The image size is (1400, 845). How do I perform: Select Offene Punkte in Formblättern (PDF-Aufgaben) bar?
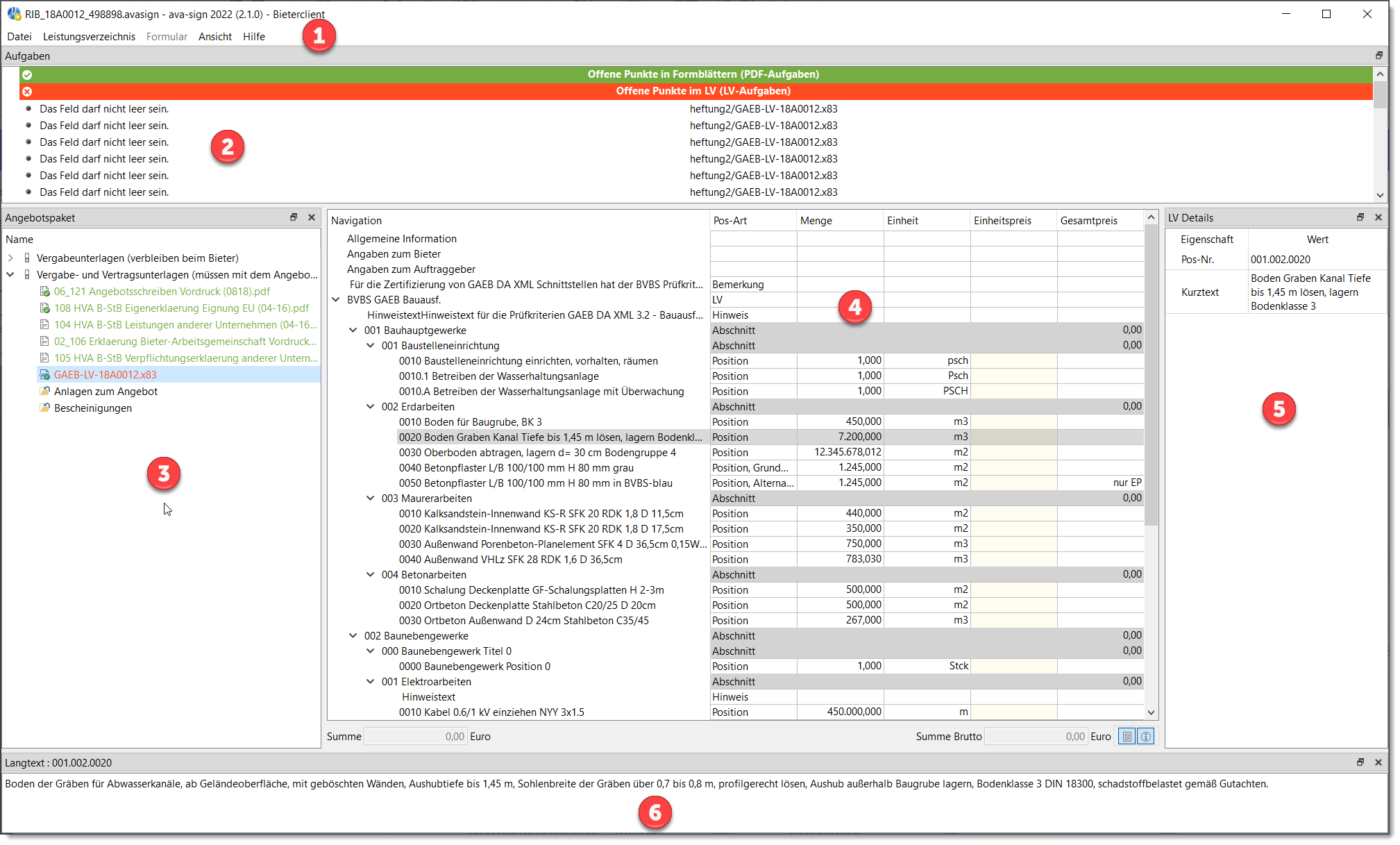696,74
